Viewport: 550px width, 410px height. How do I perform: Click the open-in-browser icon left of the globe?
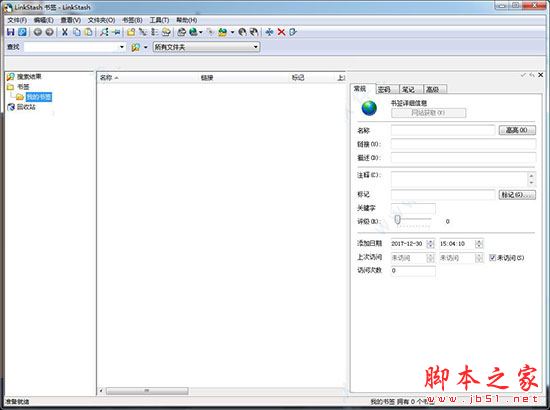point(181,32)
